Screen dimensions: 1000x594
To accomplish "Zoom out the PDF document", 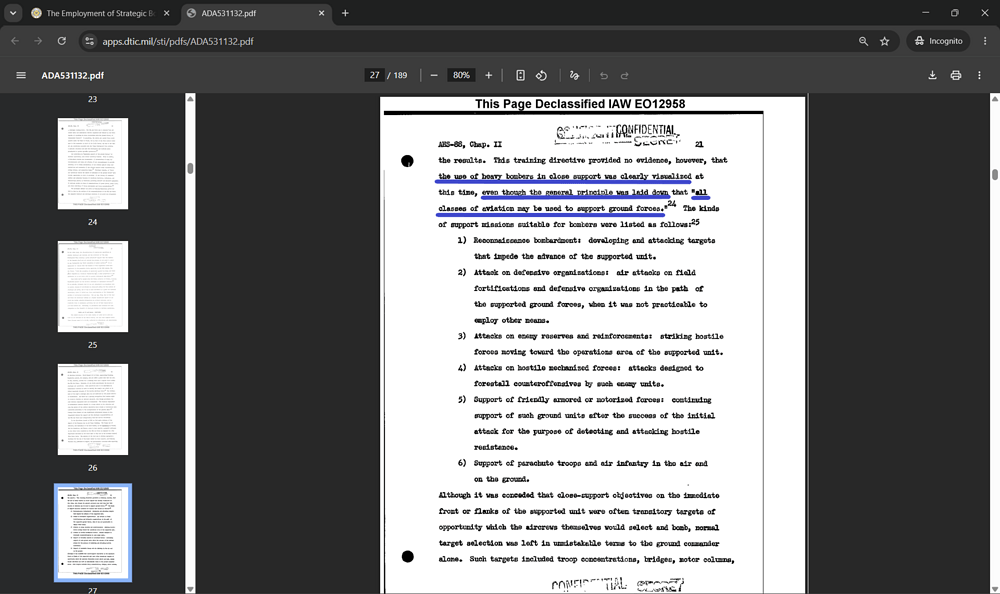I will pos(434,75).
